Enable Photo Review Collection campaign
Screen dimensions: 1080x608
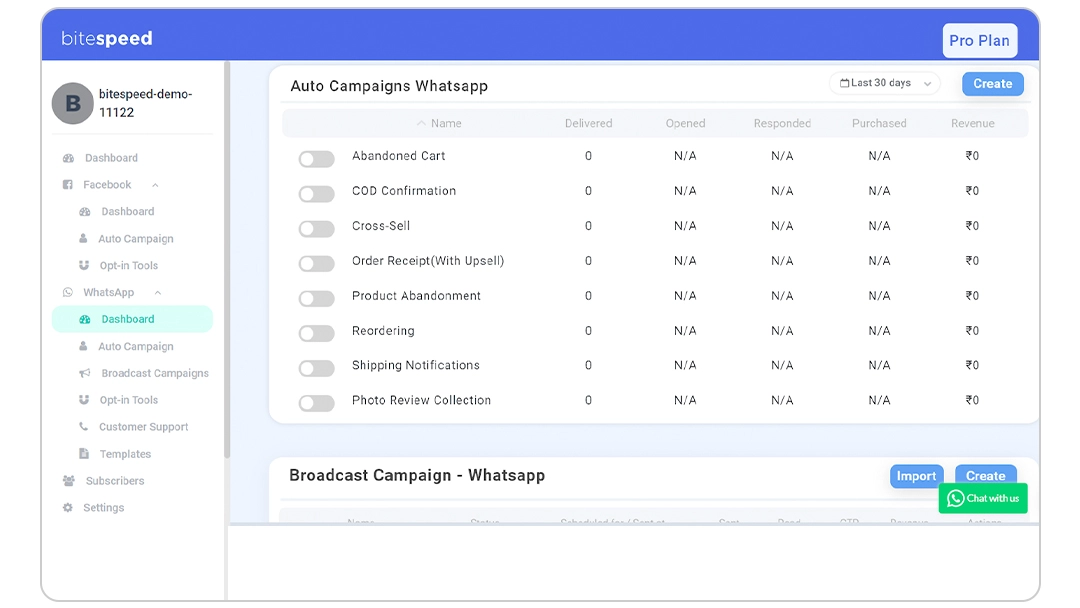pyautogui.click(x=316, y=403)
